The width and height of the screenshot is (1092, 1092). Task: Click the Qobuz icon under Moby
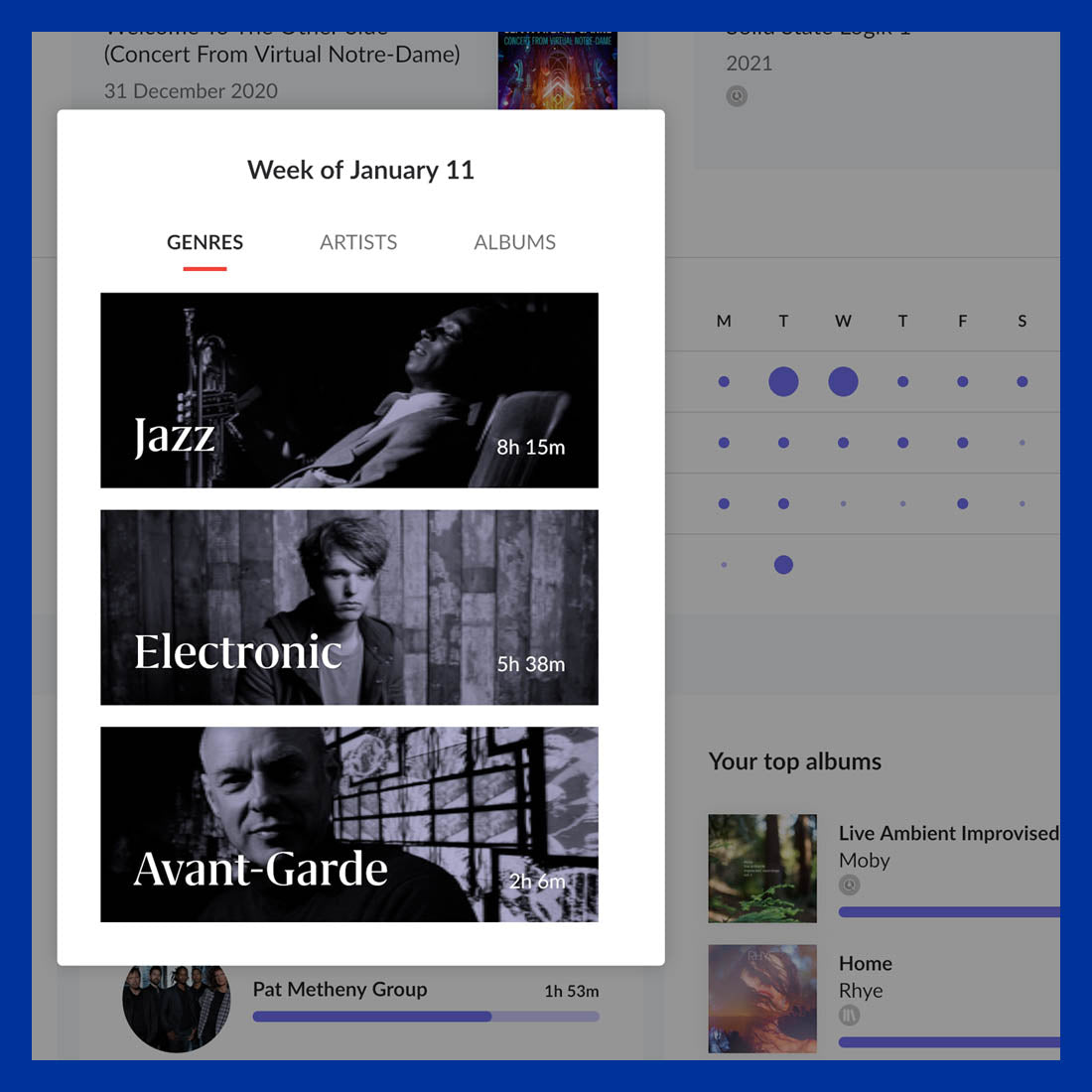849,886
